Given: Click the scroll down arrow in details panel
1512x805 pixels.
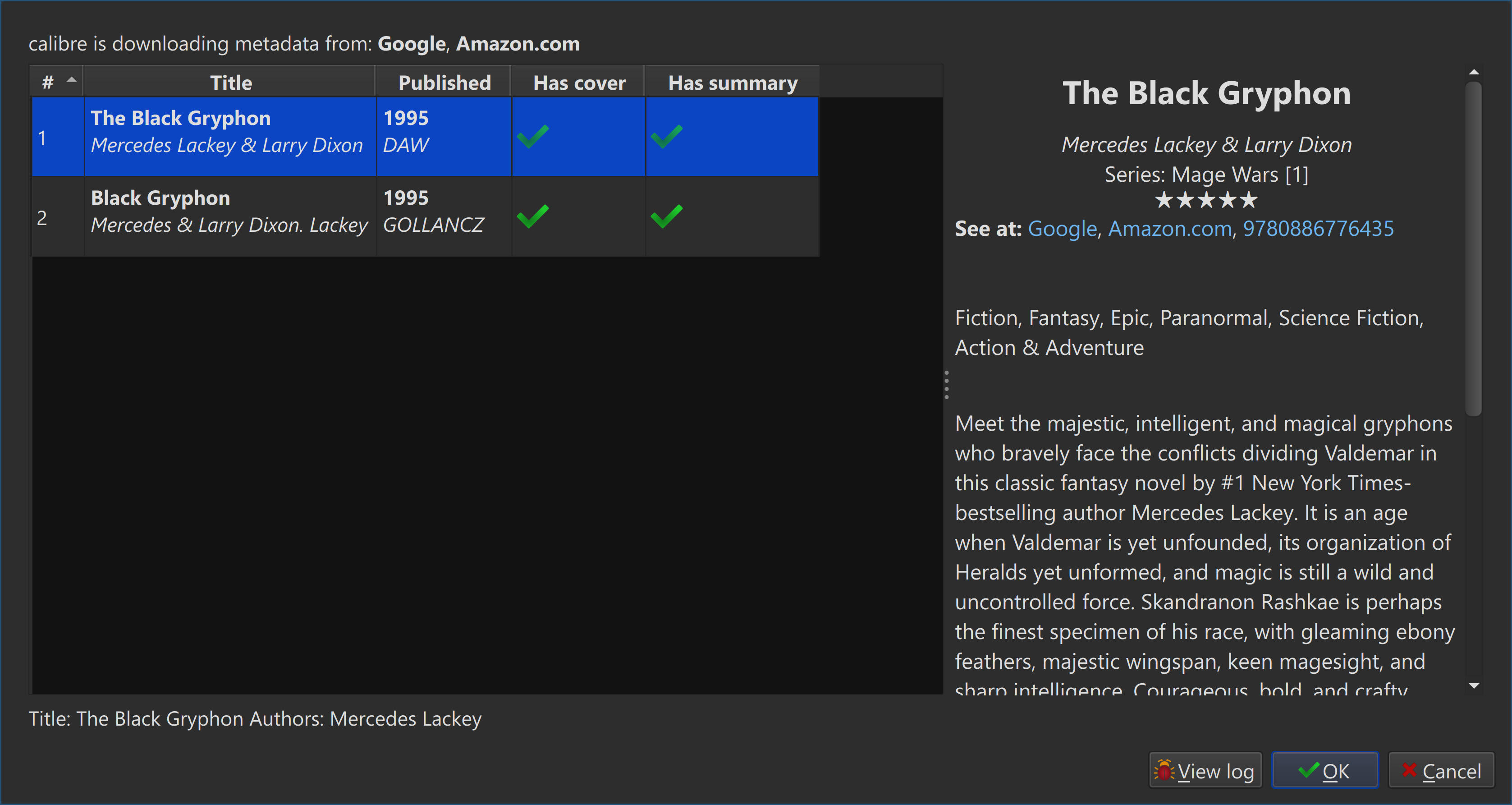Looking at the screenshot, I should [x=1473, y=685].
